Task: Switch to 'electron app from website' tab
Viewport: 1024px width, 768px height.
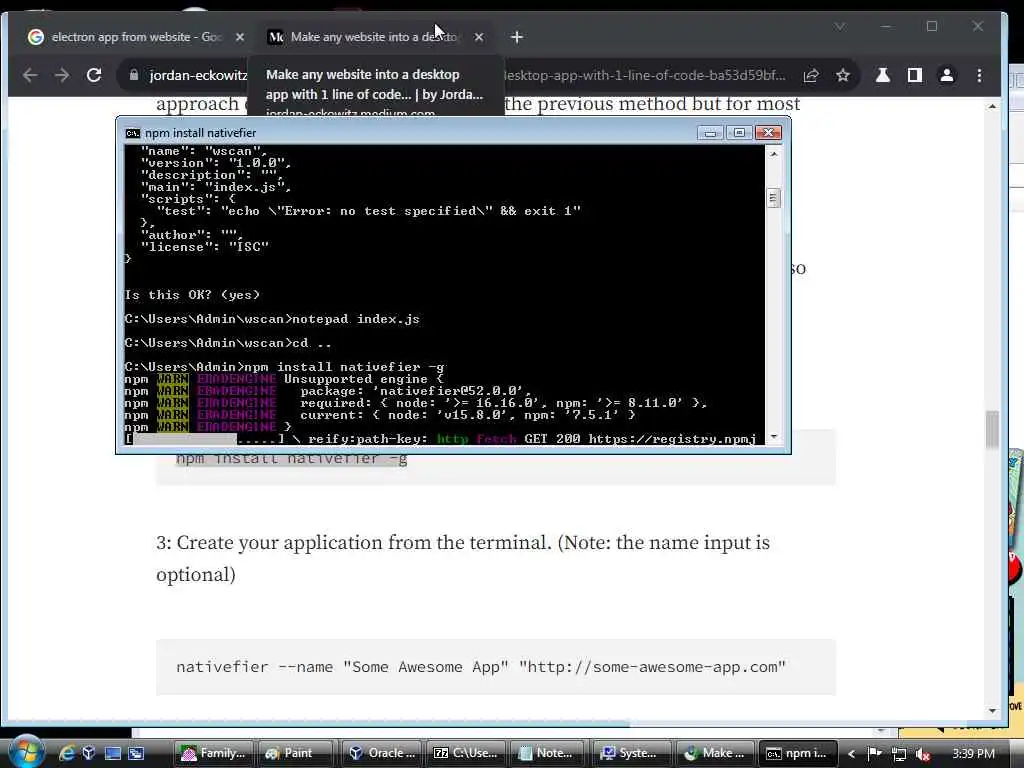Action: click(x=137, y=37)
